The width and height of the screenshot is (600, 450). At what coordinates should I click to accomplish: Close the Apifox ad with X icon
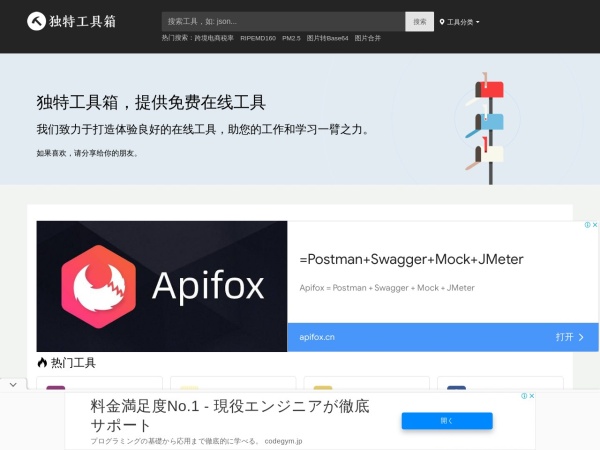pyautogui.click(x=595, y=225)
